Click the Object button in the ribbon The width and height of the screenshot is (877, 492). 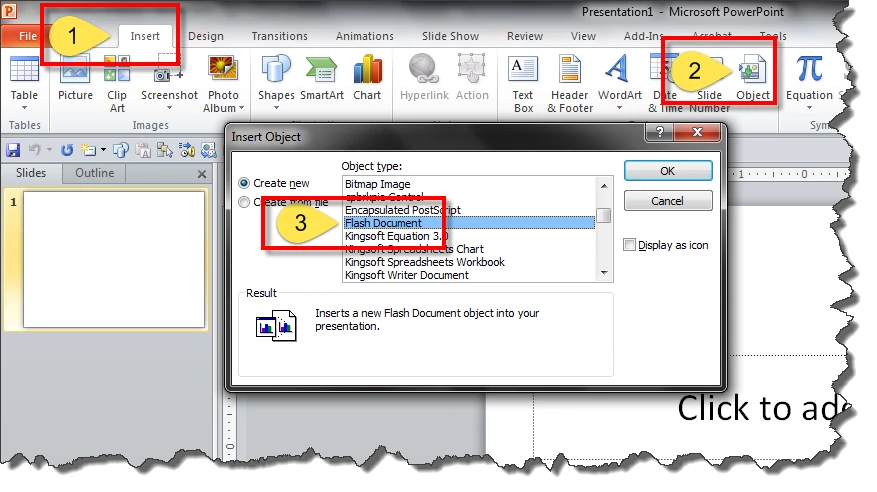(752, 78)
